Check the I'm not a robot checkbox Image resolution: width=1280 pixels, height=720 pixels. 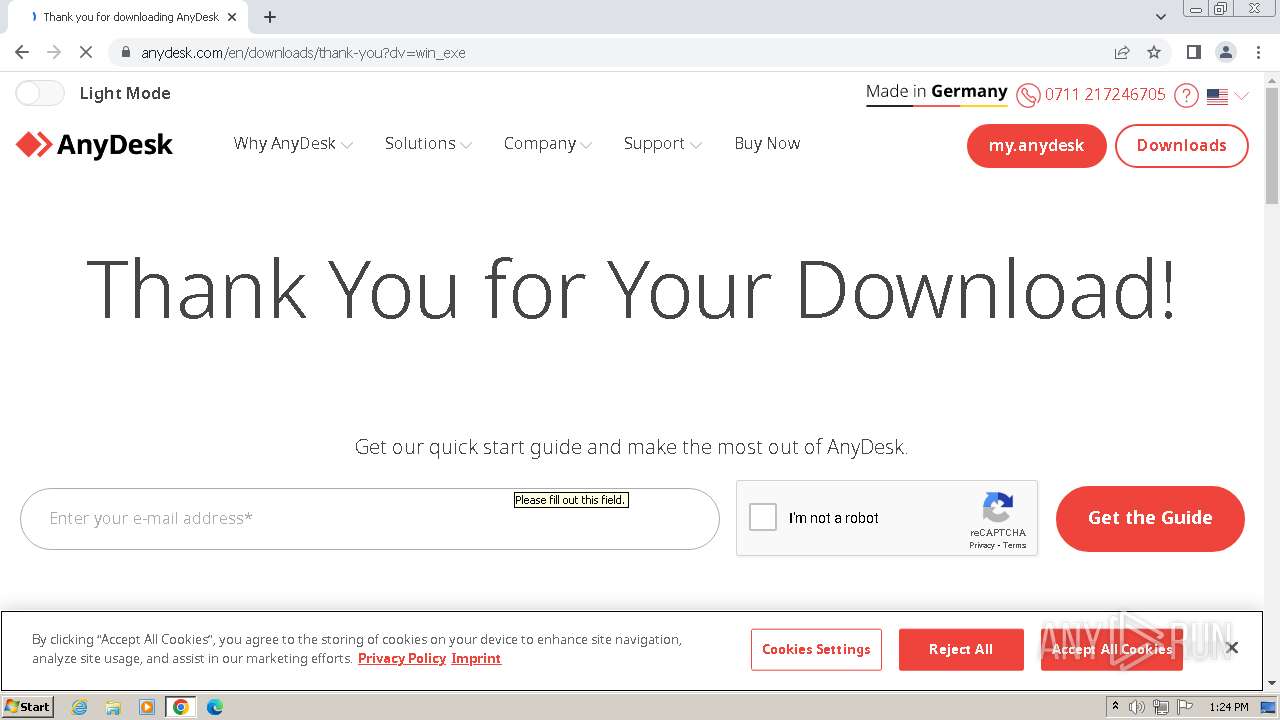pyautogui.click(x=763, y=517)
